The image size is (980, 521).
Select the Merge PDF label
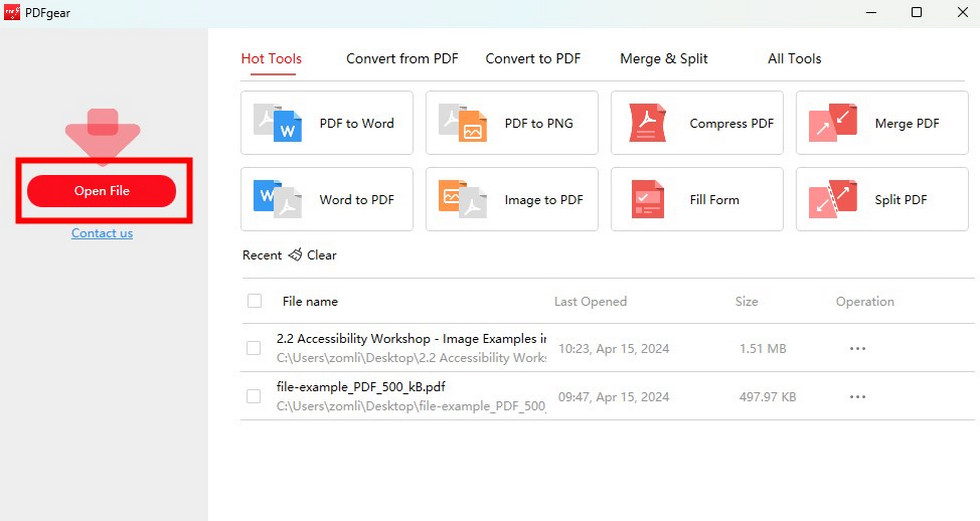click(x=907, y=124)
